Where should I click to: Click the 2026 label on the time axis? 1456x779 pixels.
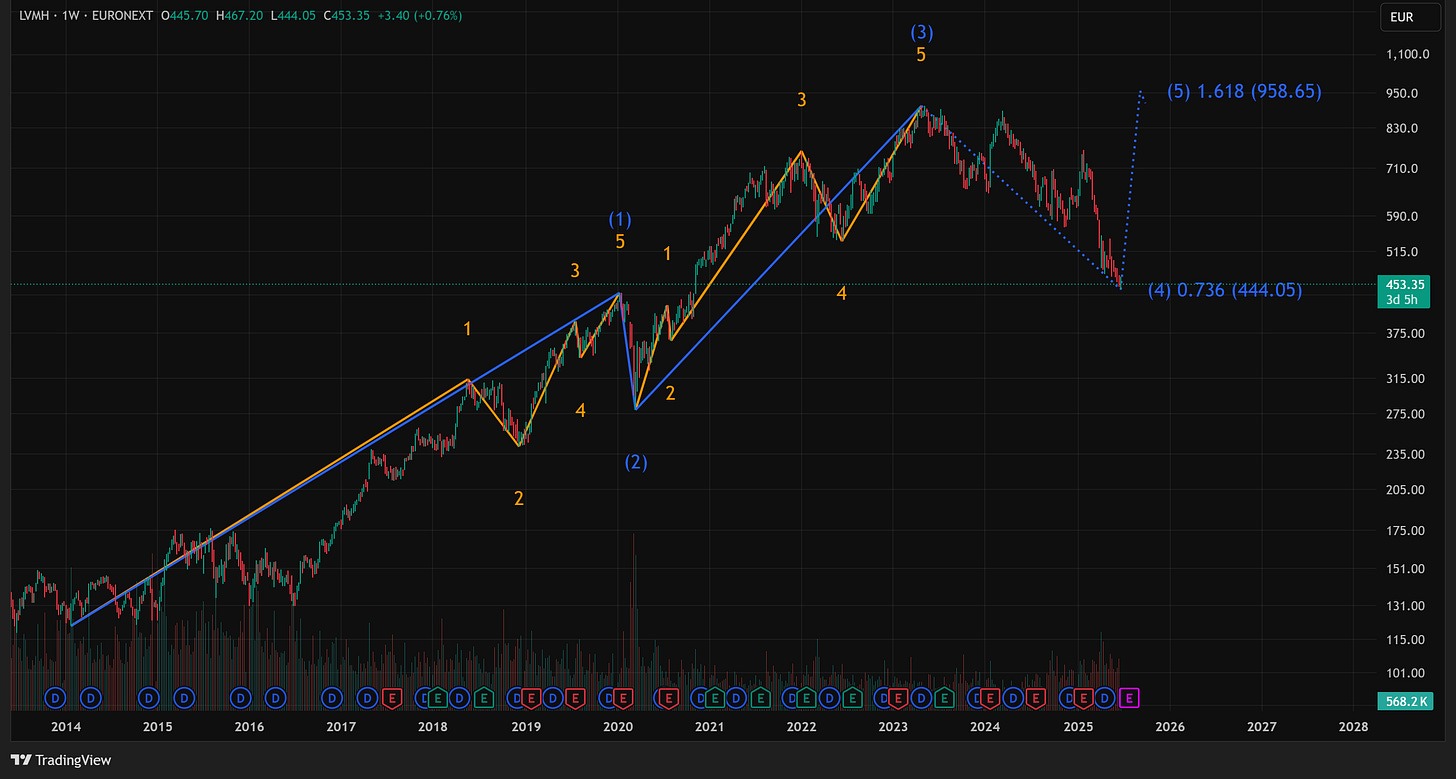coord(1169,727)
